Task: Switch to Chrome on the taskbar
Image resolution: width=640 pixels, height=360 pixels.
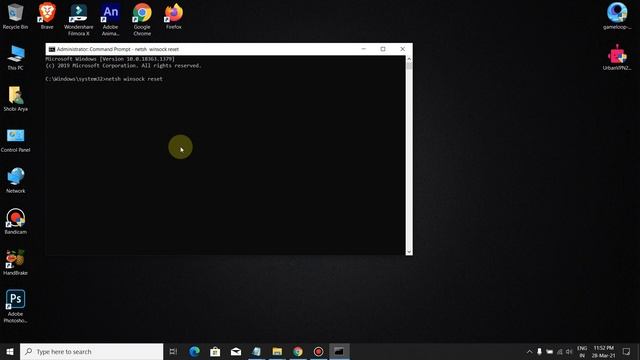Action: point(298,351)
